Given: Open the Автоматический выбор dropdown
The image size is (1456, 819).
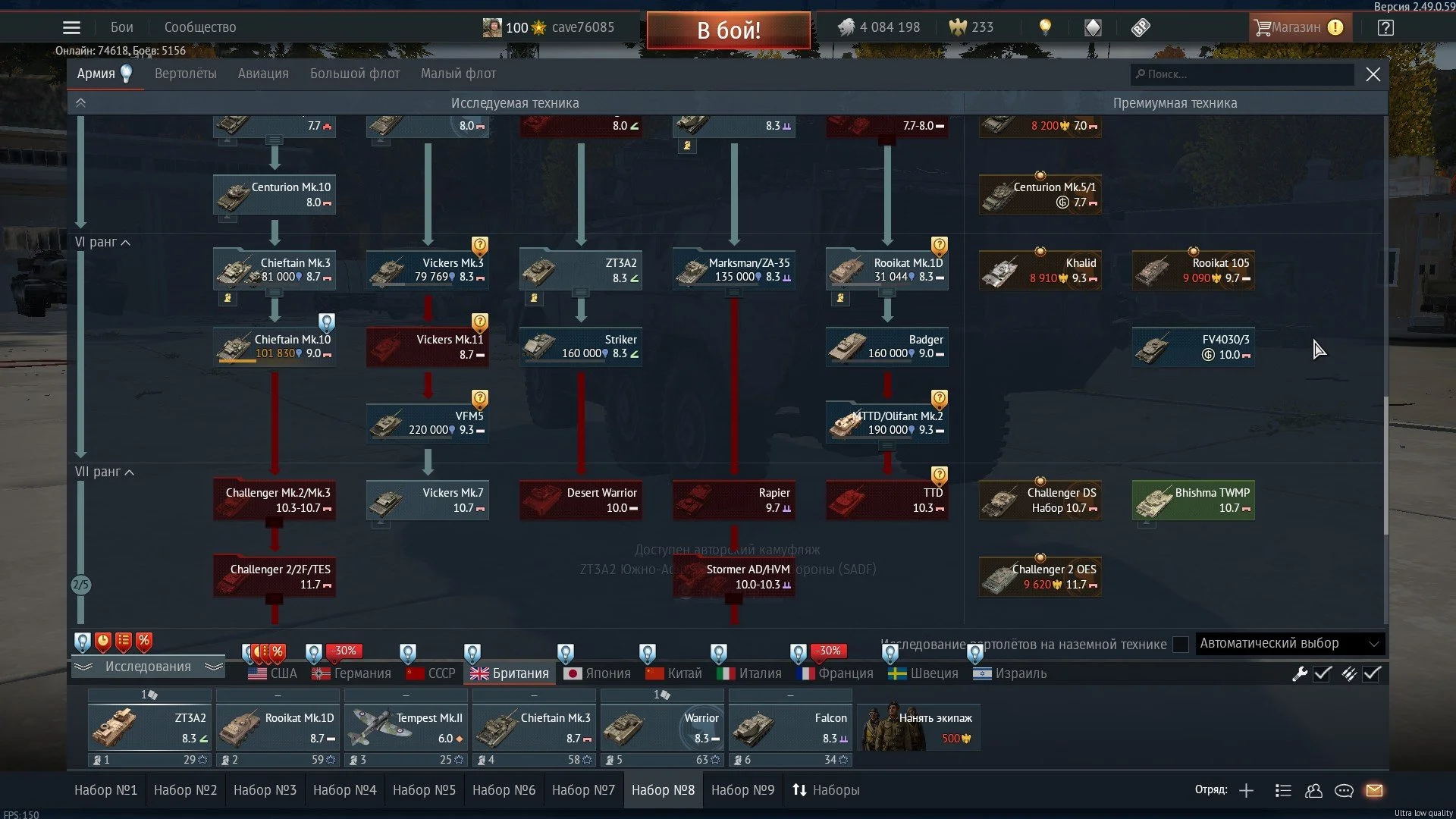Looking at the screenshot, I should tap(1289, 643).
